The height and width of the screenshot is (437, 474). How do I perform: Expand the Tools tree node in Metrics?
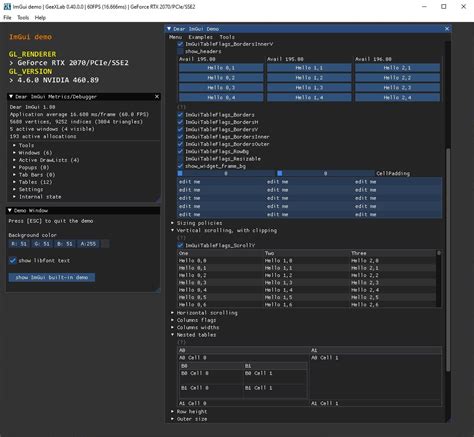(14, 145)
